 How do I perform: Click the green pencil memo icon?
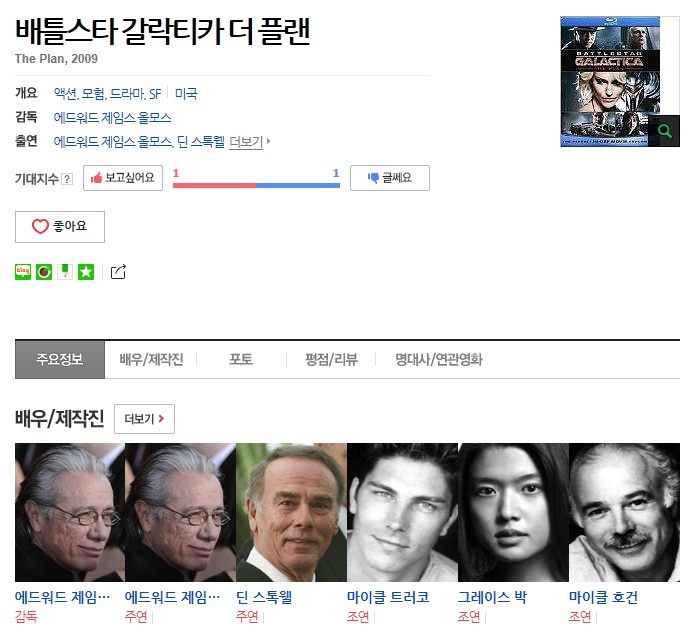pos(65,272)
